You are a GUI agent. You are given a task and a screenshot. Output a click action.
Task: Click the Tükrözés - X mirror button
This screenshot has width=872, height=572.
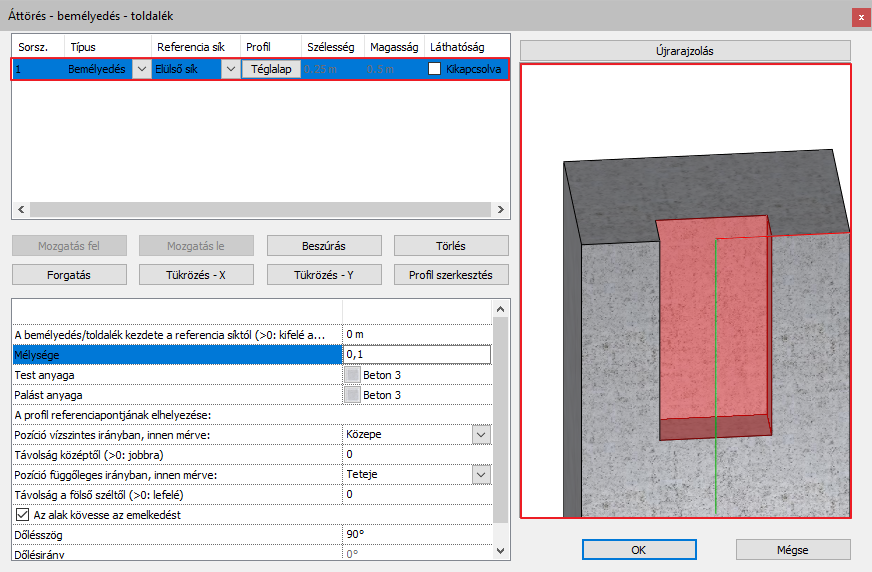196,275
